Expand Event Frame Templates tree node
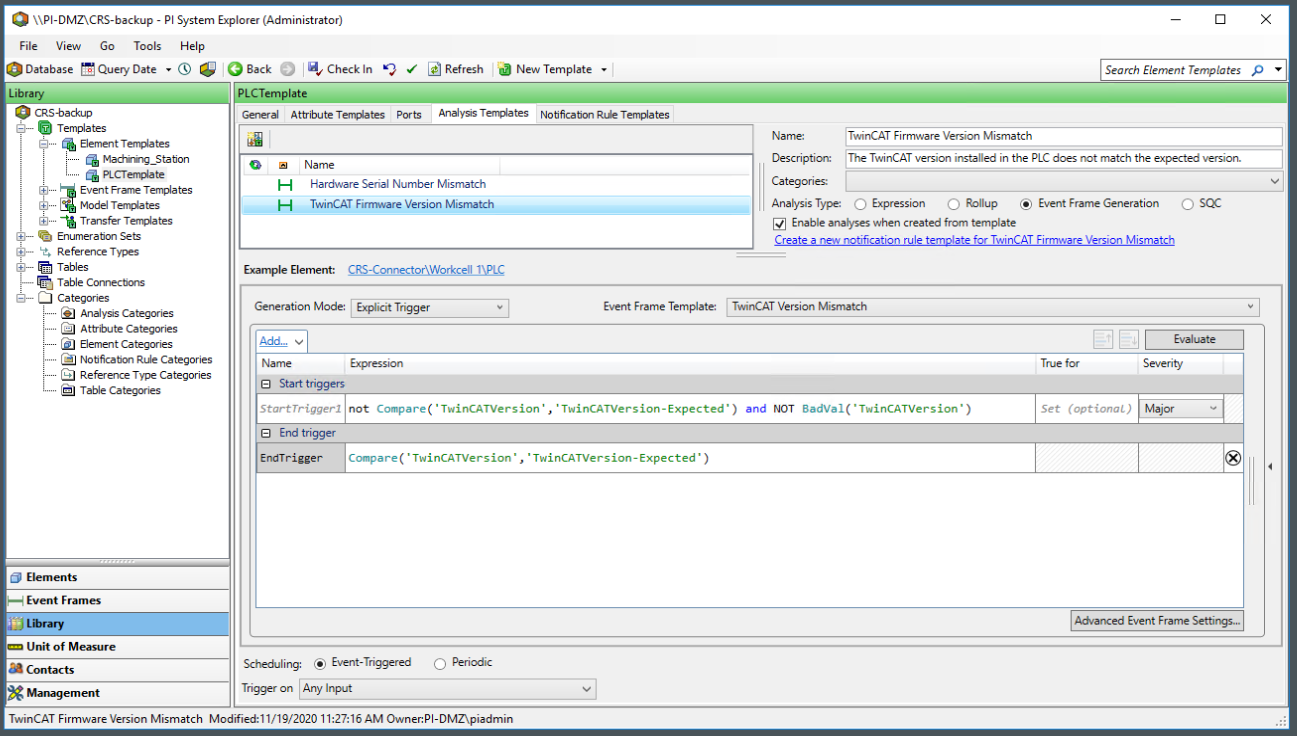This screenshot has height=736, width=1297. [43, 190]
